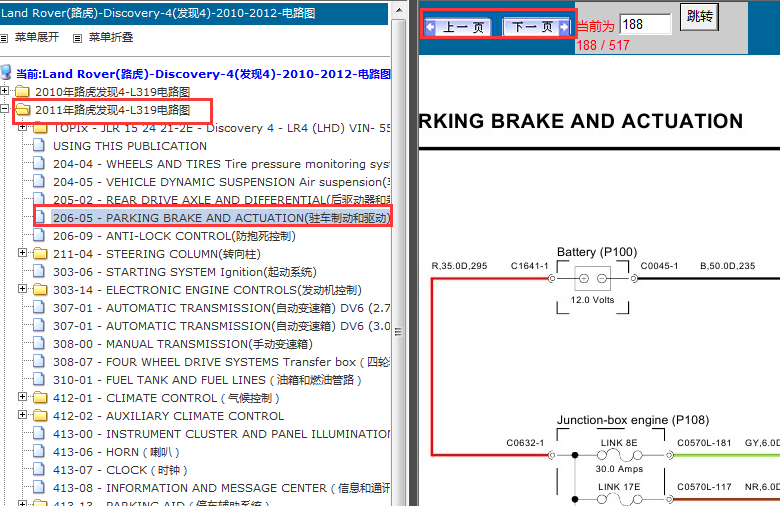Open 303-06 STARTING SYSTEM Ignition document
This screenshot has height=506, width=780.
(x=185, y=272)
